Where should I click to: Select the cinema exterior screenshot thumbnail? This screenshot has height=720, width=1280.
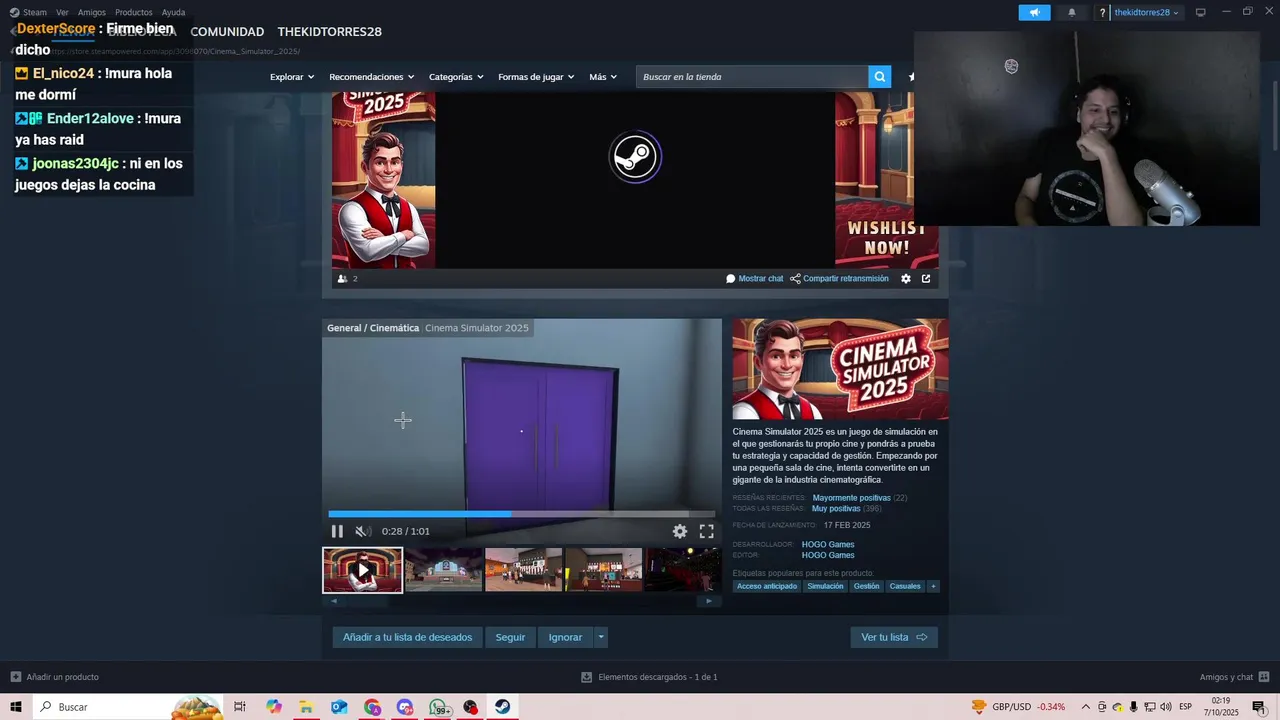(x=443, y=570)
